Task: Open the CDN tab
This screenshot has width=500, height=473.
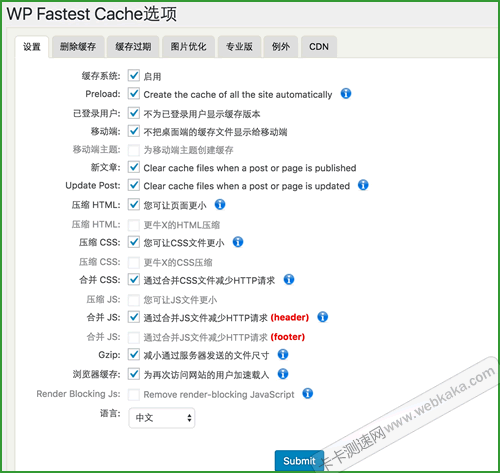Action: pos(319,47)
